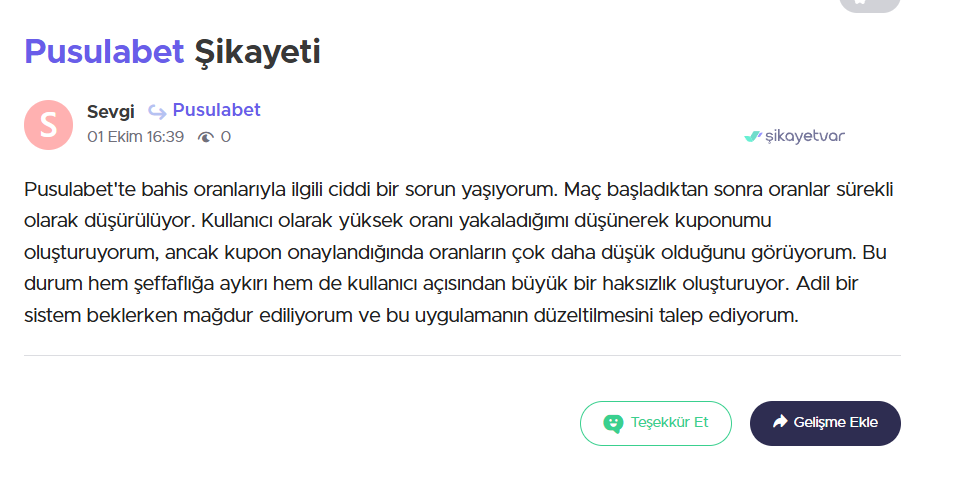Viewport: 971px width, 487px height.
Task: Click the pink S user avatar
Action: 48,125
